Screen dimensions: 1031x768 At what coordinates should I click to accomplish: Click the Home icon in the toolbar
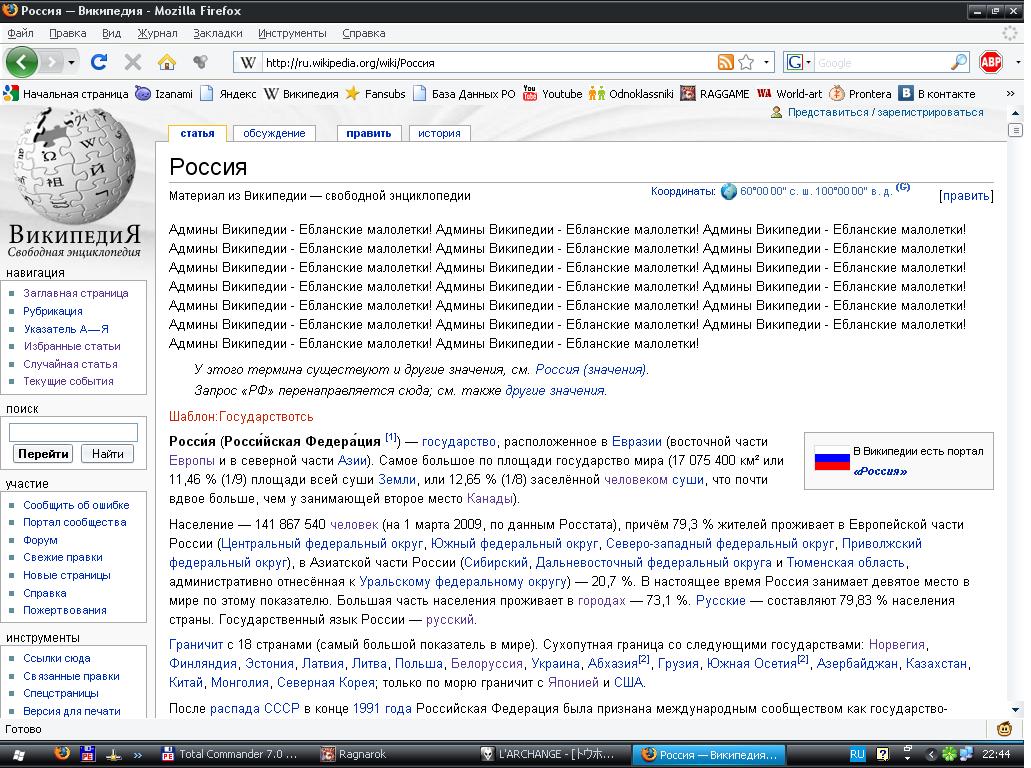click(167, 62)
